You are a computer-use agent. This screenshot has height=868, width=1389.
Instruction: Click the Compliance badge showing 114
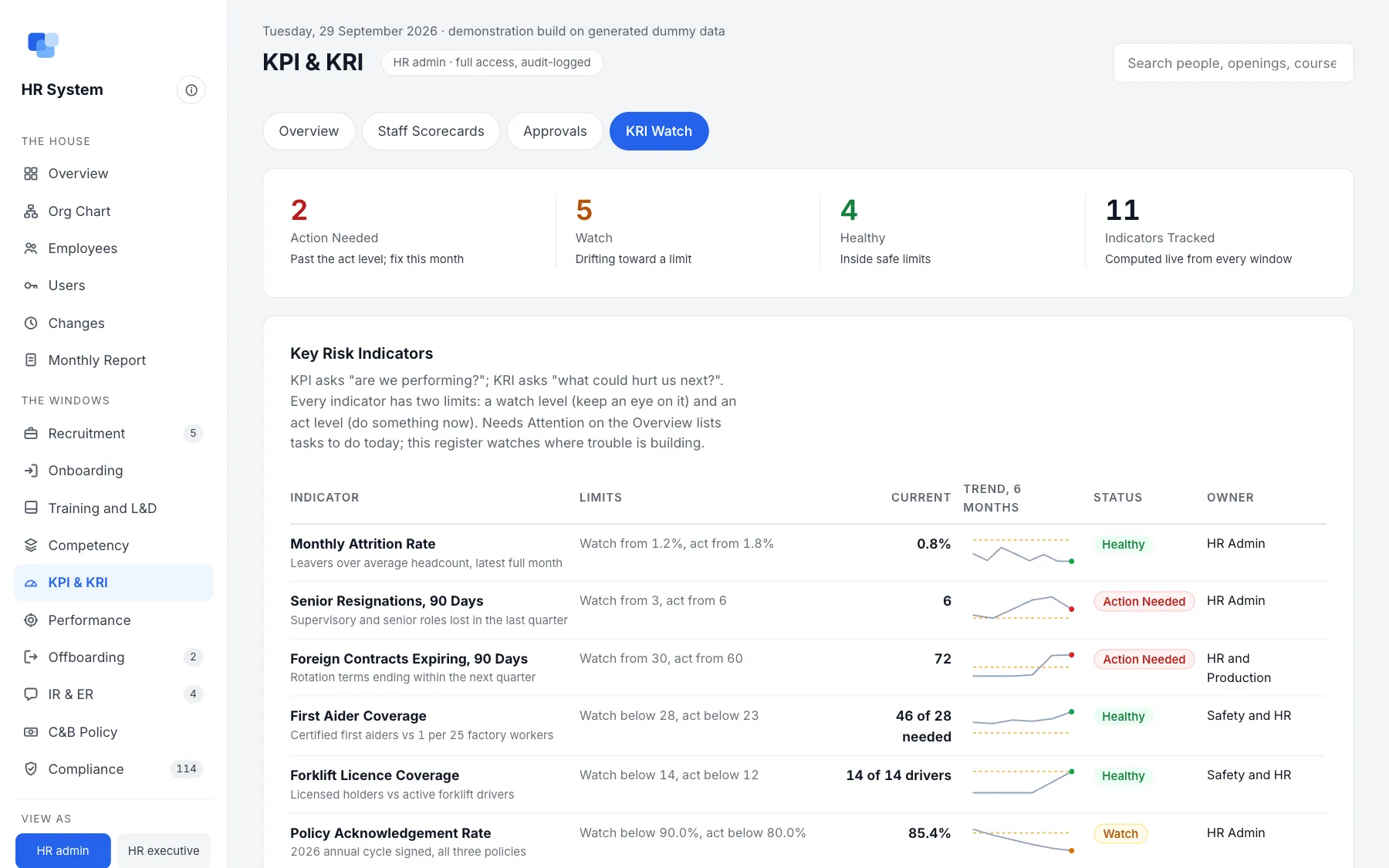(186, 769)
